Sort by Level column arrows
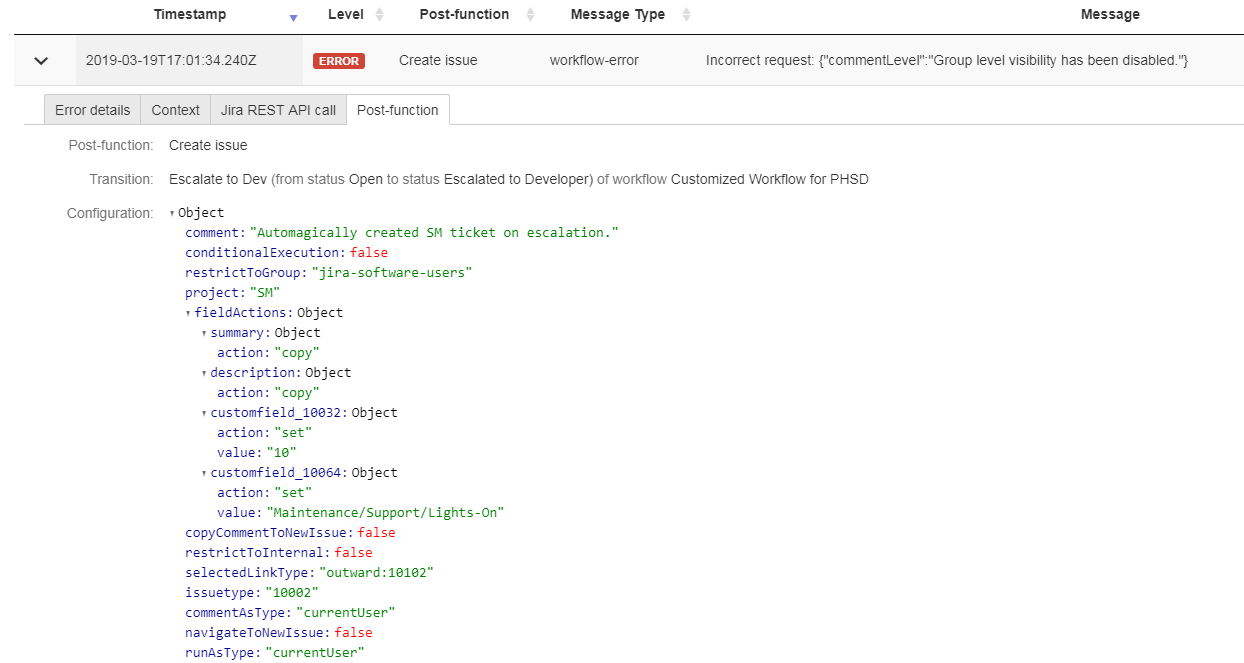The width and height of the screenshot is (1244, 663). (379, 15)
